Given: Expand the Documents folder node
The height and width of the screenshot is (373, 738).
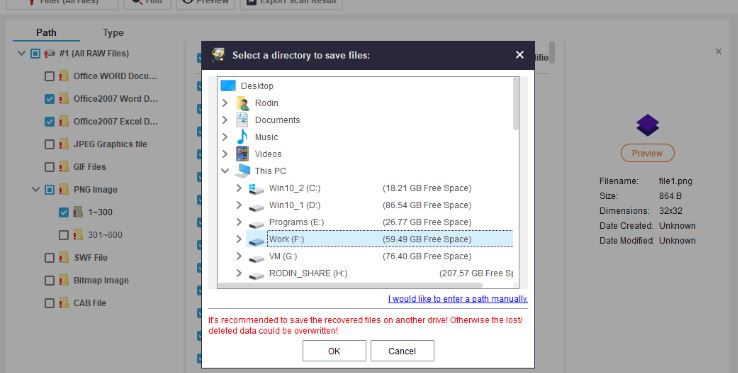Looking at the screenshot, I should [225, 120].
